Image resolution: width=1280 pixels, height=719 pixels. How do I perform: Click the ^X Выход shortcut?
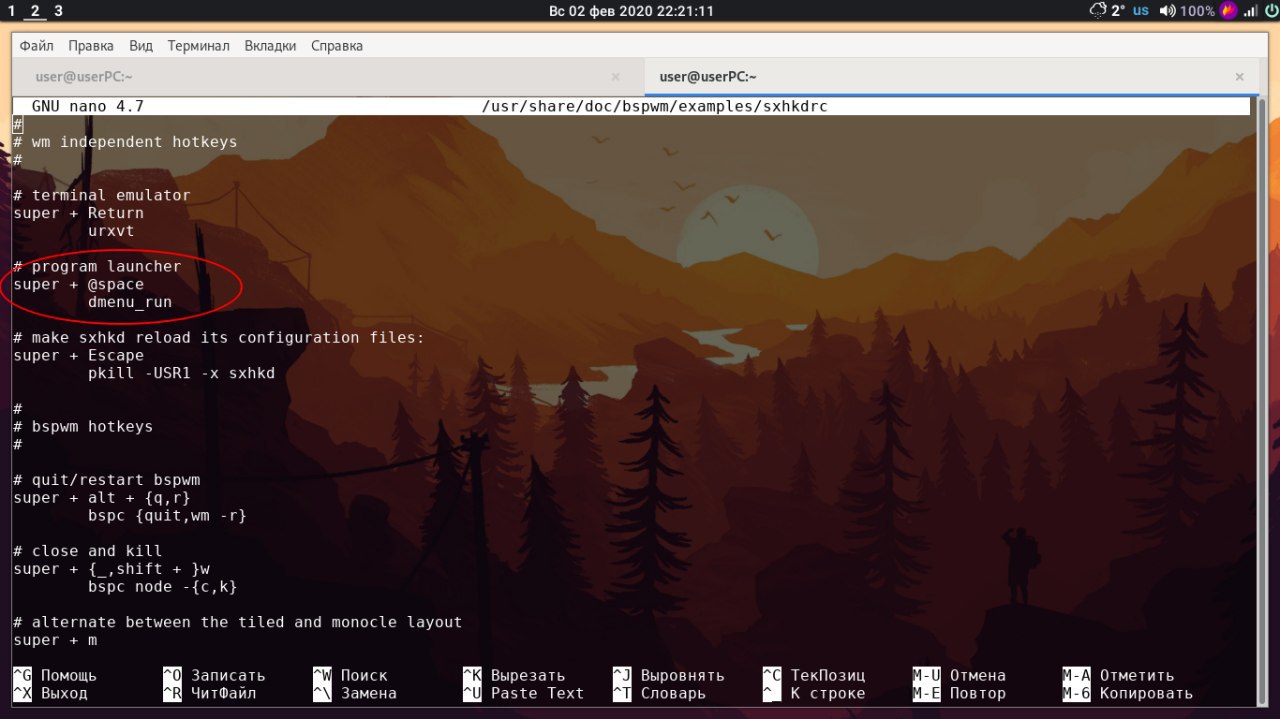(50, 693)
